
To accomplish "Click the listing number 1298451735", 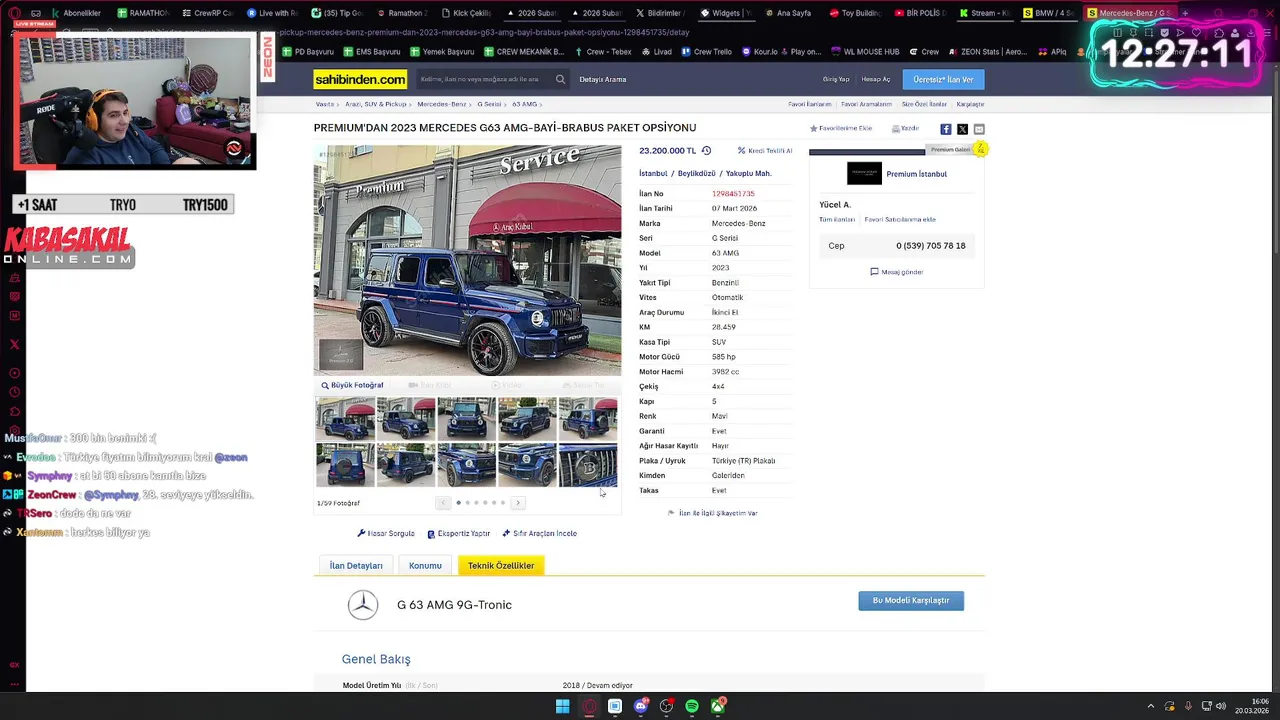I will (x=733, y=194).
